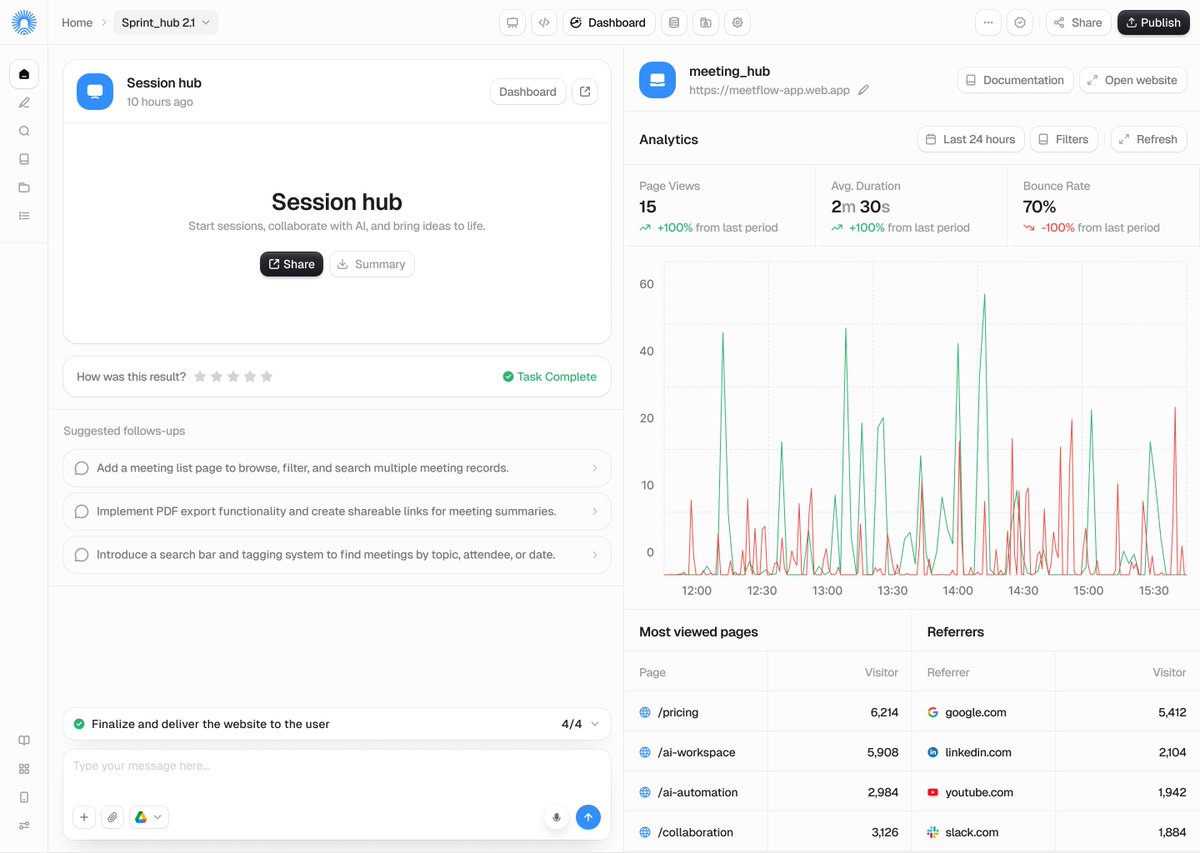Rate the result with the fifth star
This screenshot has width=1200, height=853.
pyautogui.click(x=266, y=377)
